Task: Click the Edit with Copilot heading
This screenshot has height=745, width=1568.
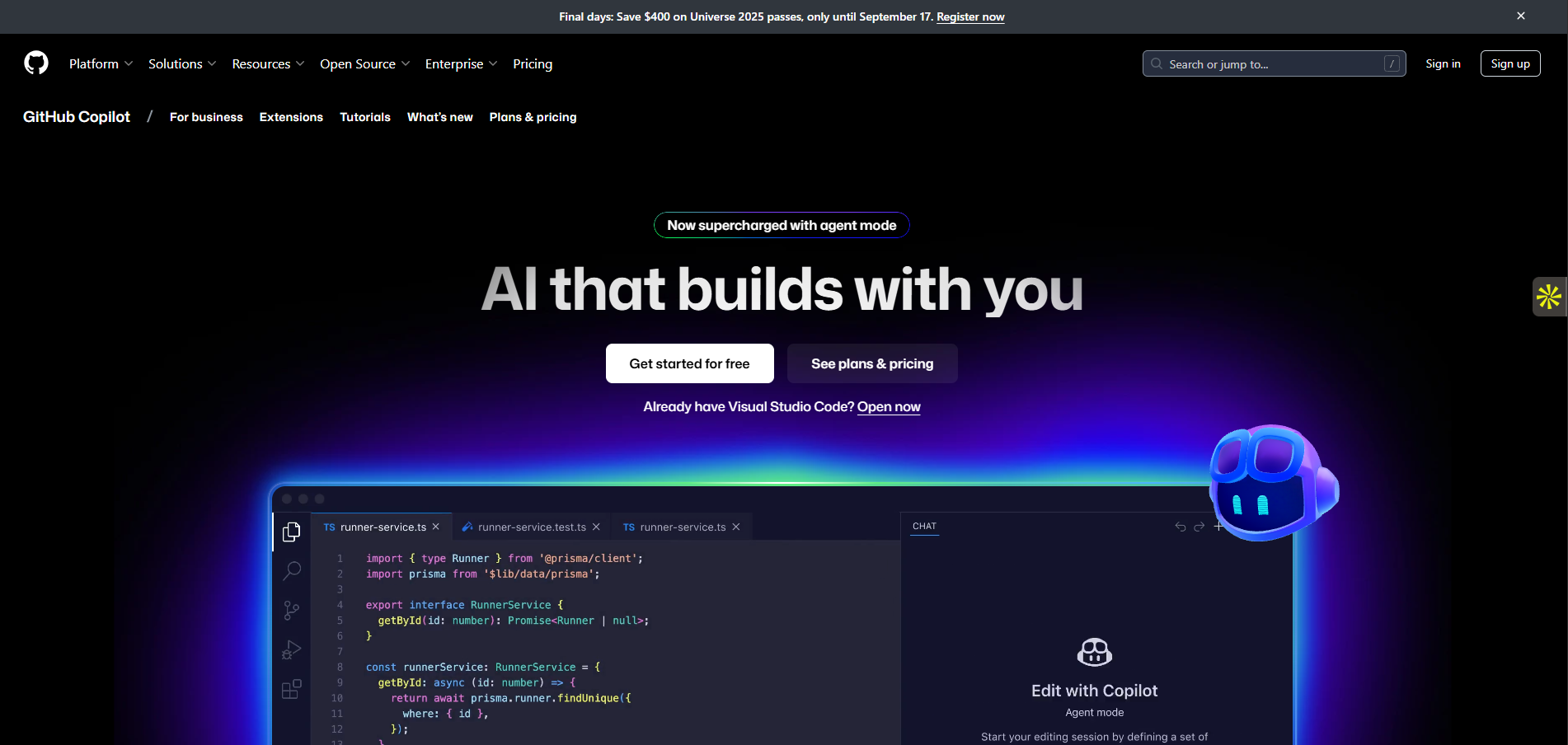Action: tap(1095, 691)
